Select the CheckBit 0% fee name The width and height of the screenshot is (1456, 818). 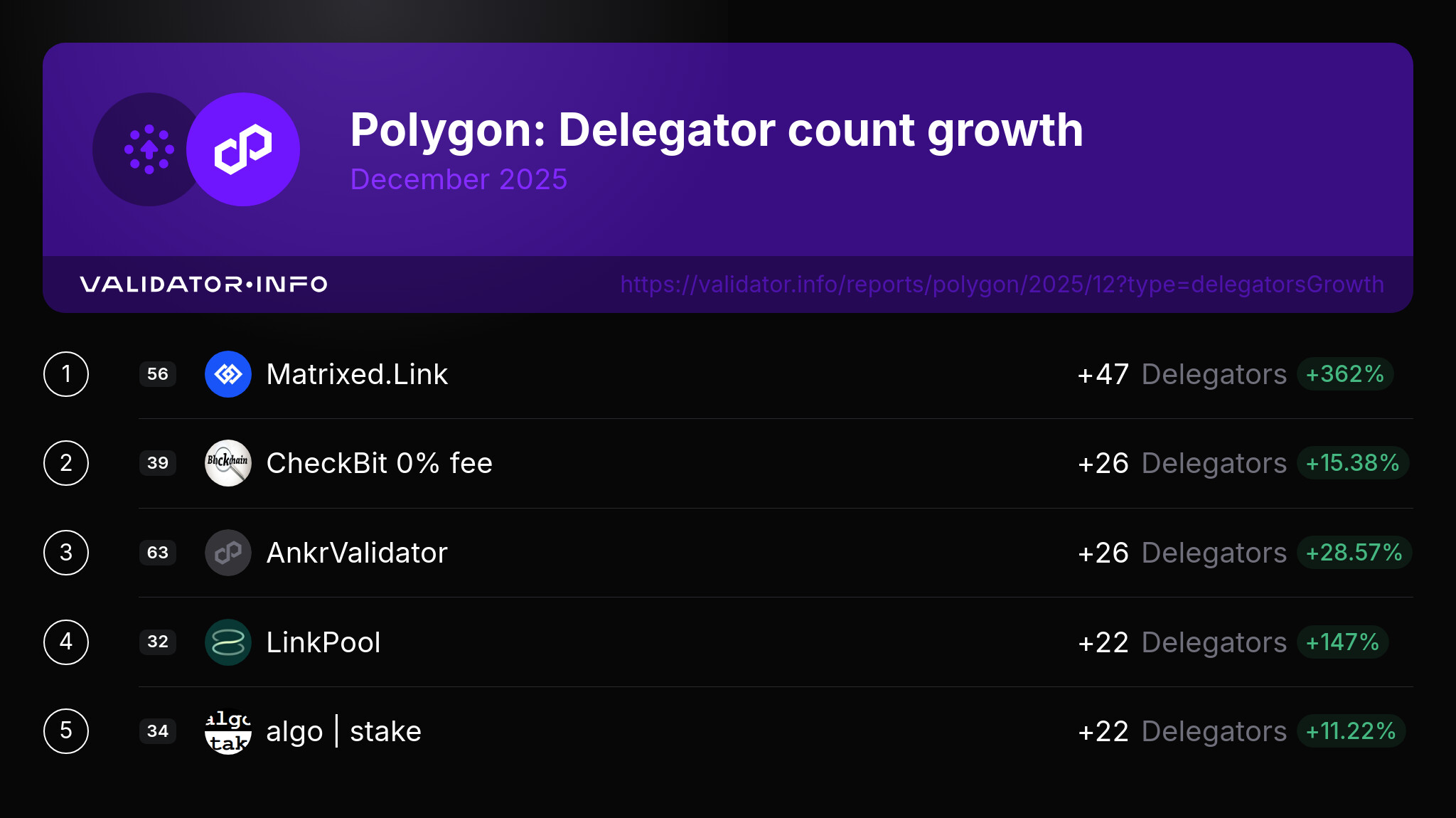click(x=379, y=463)
